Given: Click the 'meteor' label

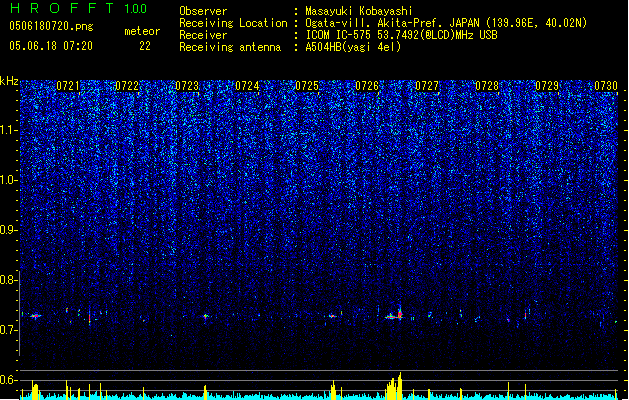Looking at the screenshot, I should [142, 31].
